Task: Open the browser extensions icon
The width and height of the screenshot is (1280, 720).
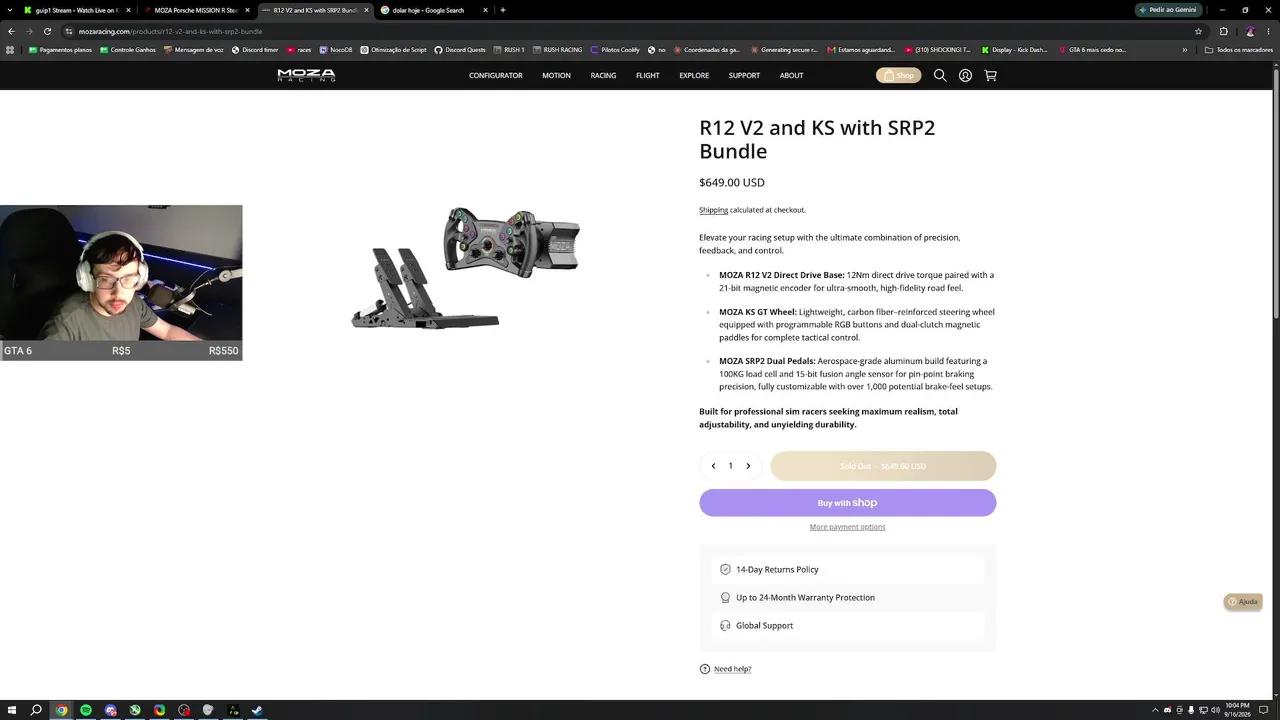Action: pos(1223,31)
